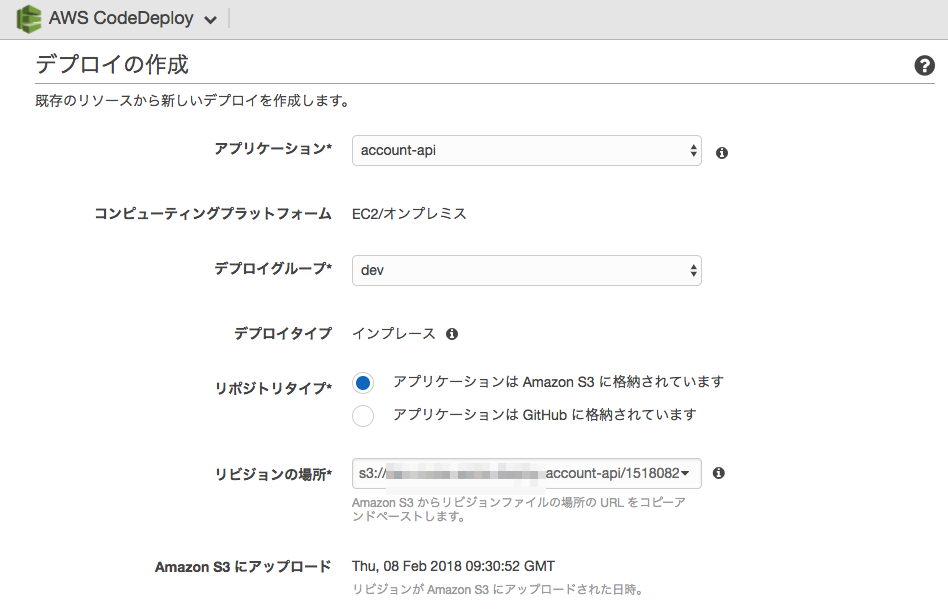Click the info icon next to the application selector
948x613 pixels.
click(x=722, y=151)
